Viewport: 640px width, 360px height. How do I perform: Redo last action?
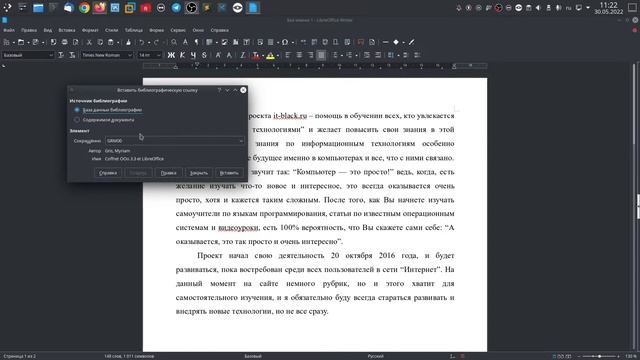click(x=156, y=42)
